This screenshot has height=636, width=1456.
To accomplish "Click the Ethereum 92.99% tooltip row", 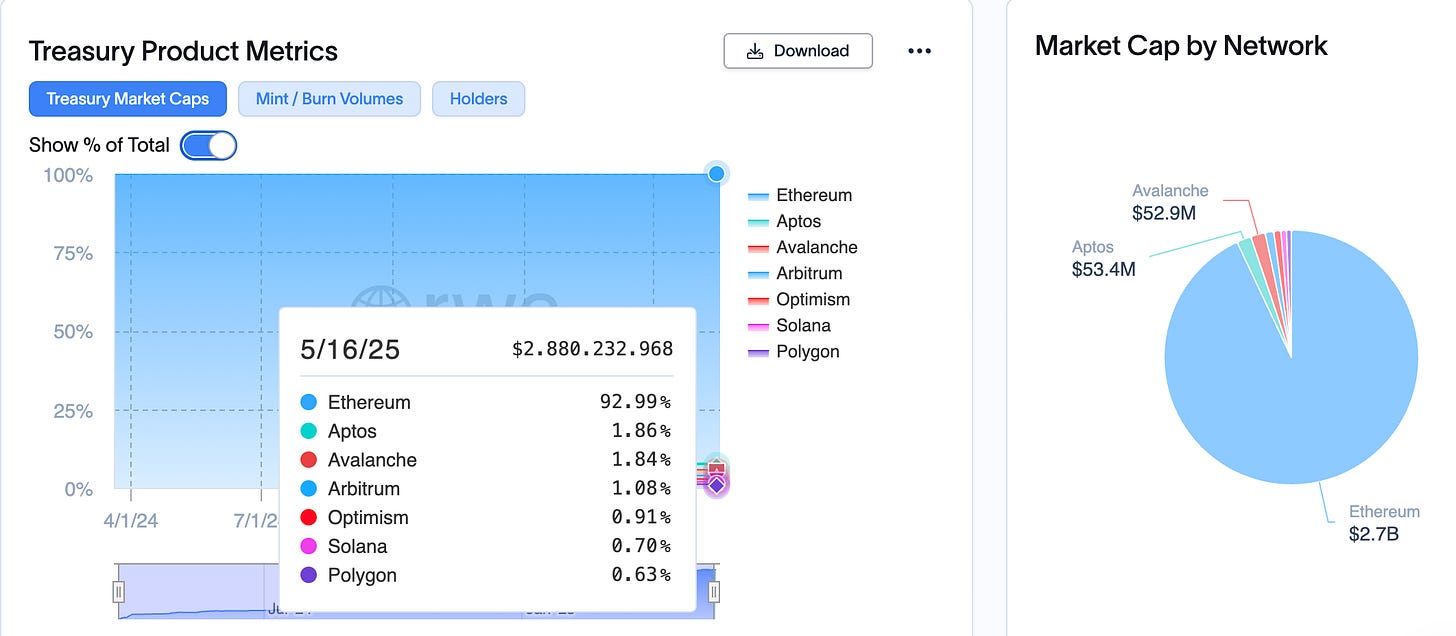I will [486, 402].
